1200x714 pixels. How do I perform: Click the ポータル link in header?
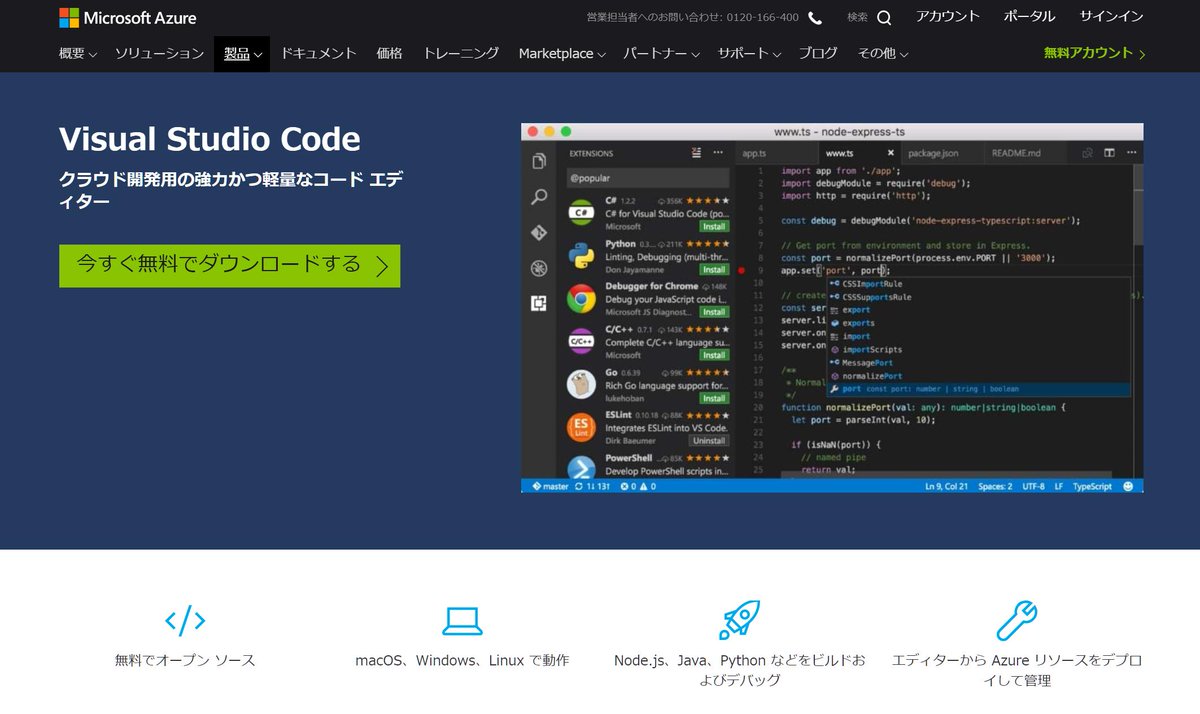click(1029, 16)
